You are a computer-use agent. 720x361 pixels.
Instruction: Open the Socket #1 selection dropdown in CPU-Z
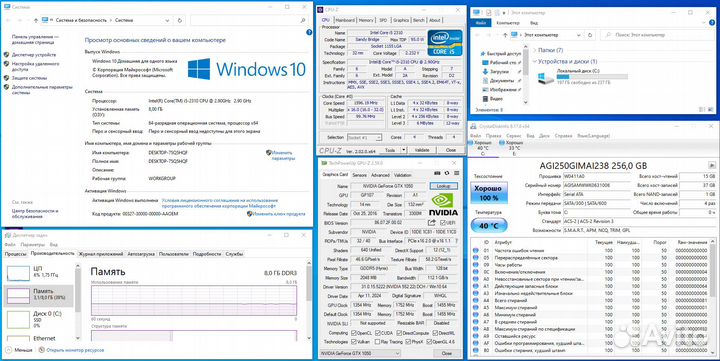click(x=365, y=137)
